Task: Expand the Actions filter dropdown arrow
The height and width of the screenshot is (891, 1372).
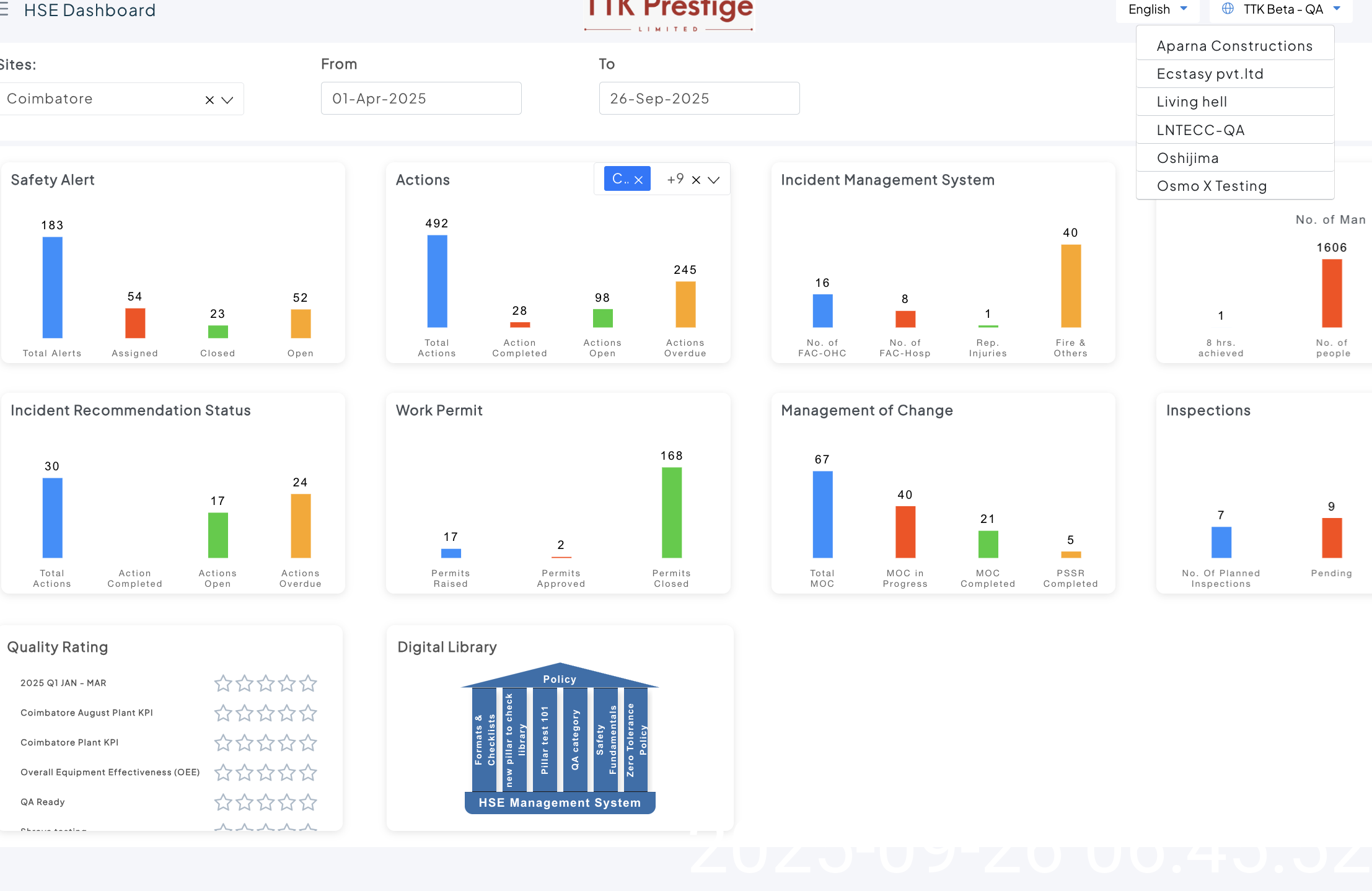Action: click(714, 180)
